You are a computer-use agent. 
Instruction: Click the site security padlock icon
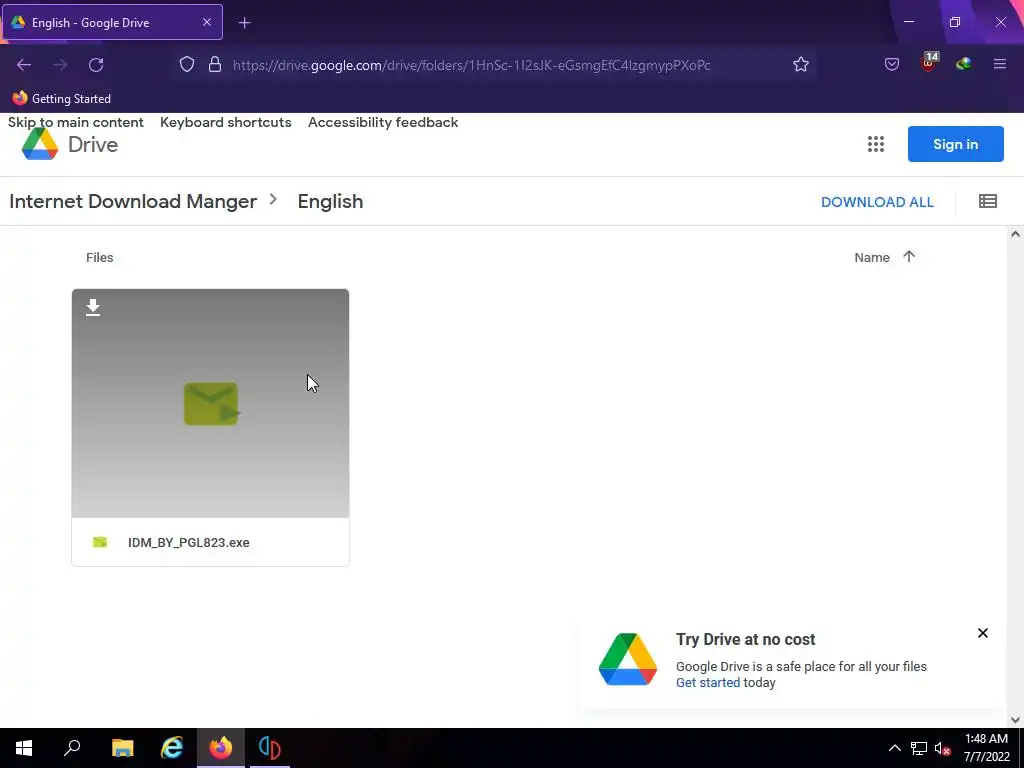coord(215,65)
